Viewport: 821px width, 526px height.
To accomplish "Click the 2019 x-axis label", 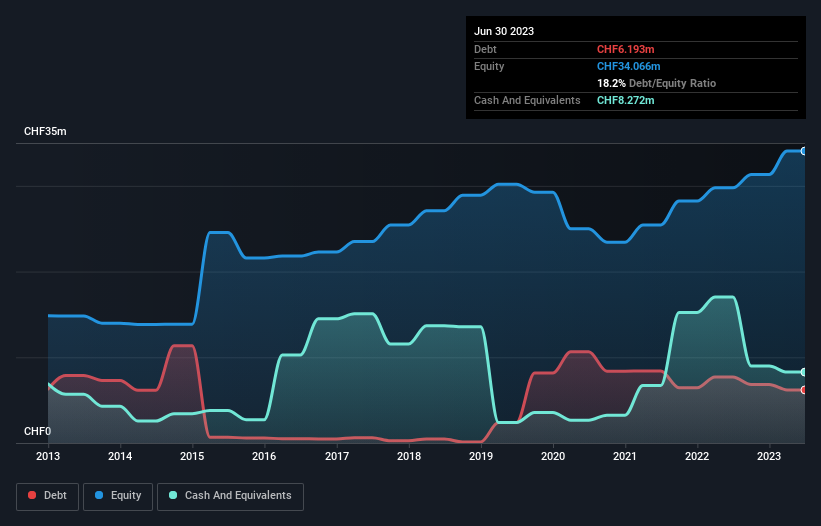I will coord(481,456).
